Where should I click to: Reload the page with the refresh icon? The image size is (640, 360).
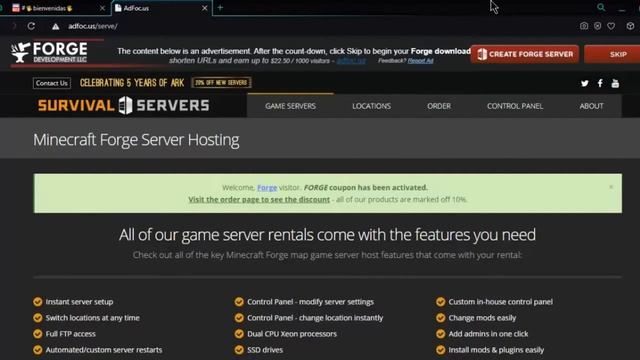[x=31, y=26]
